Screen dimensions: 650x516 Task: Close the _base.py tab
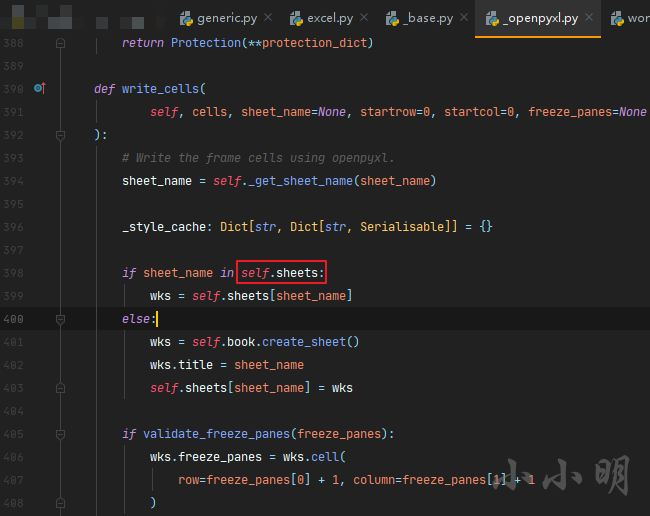pos(464,18)
